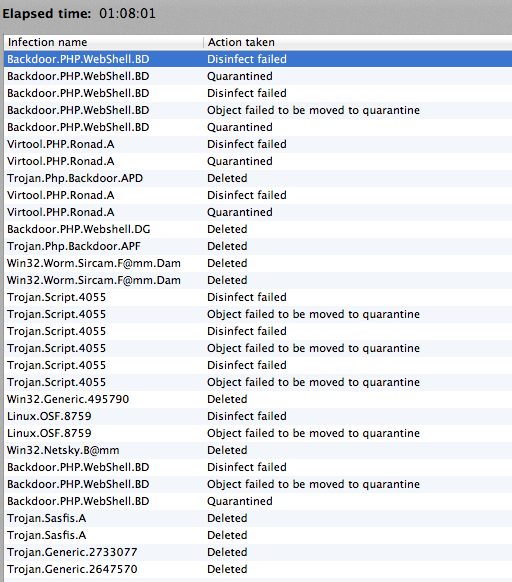Click the Elapsed time value 01:08:01

[x=127, y=14]
